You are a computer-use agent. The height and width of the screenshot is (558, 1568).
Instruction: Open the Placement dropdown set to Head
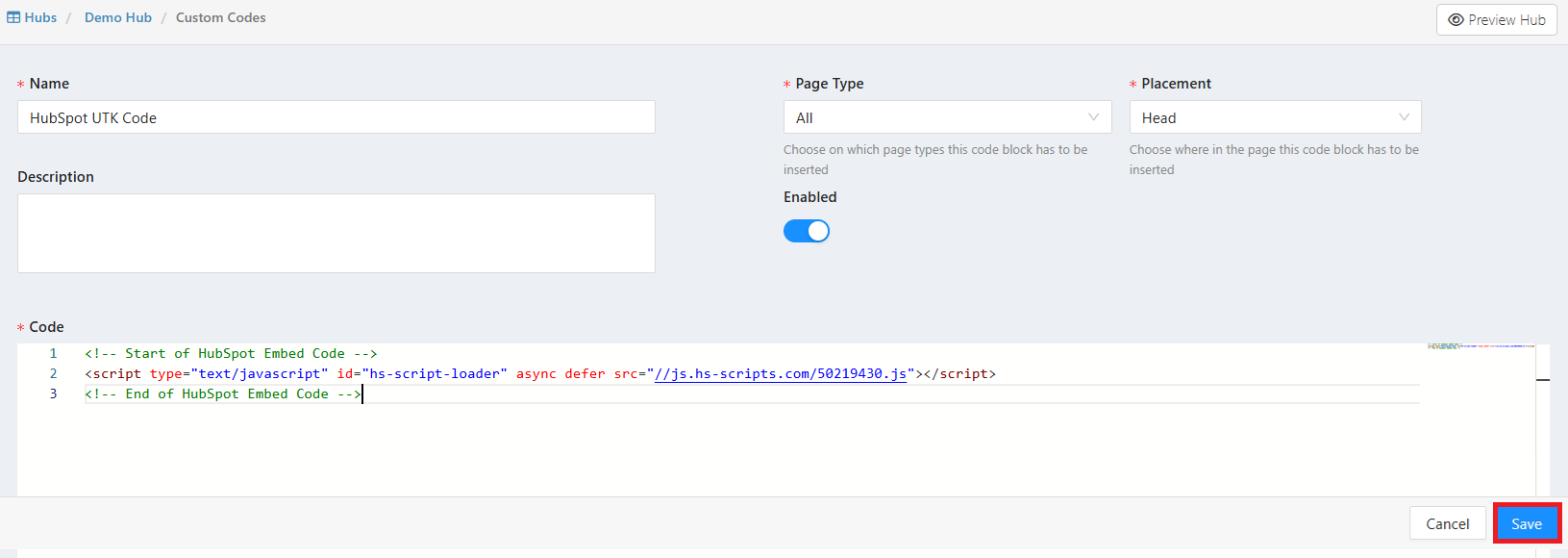(x=1275, y=117)
